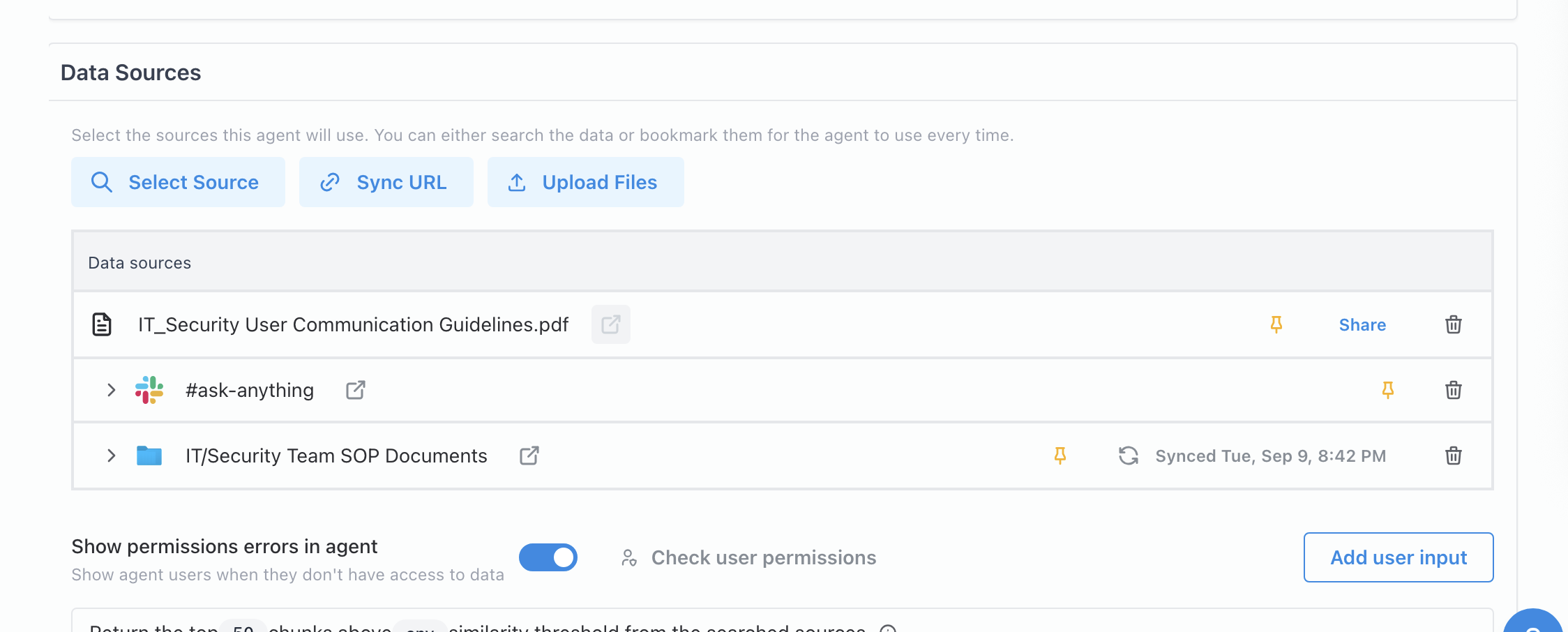Expand the #ask-anything source row
Screen dimensions: 1568x632
(x=111, y=390)
